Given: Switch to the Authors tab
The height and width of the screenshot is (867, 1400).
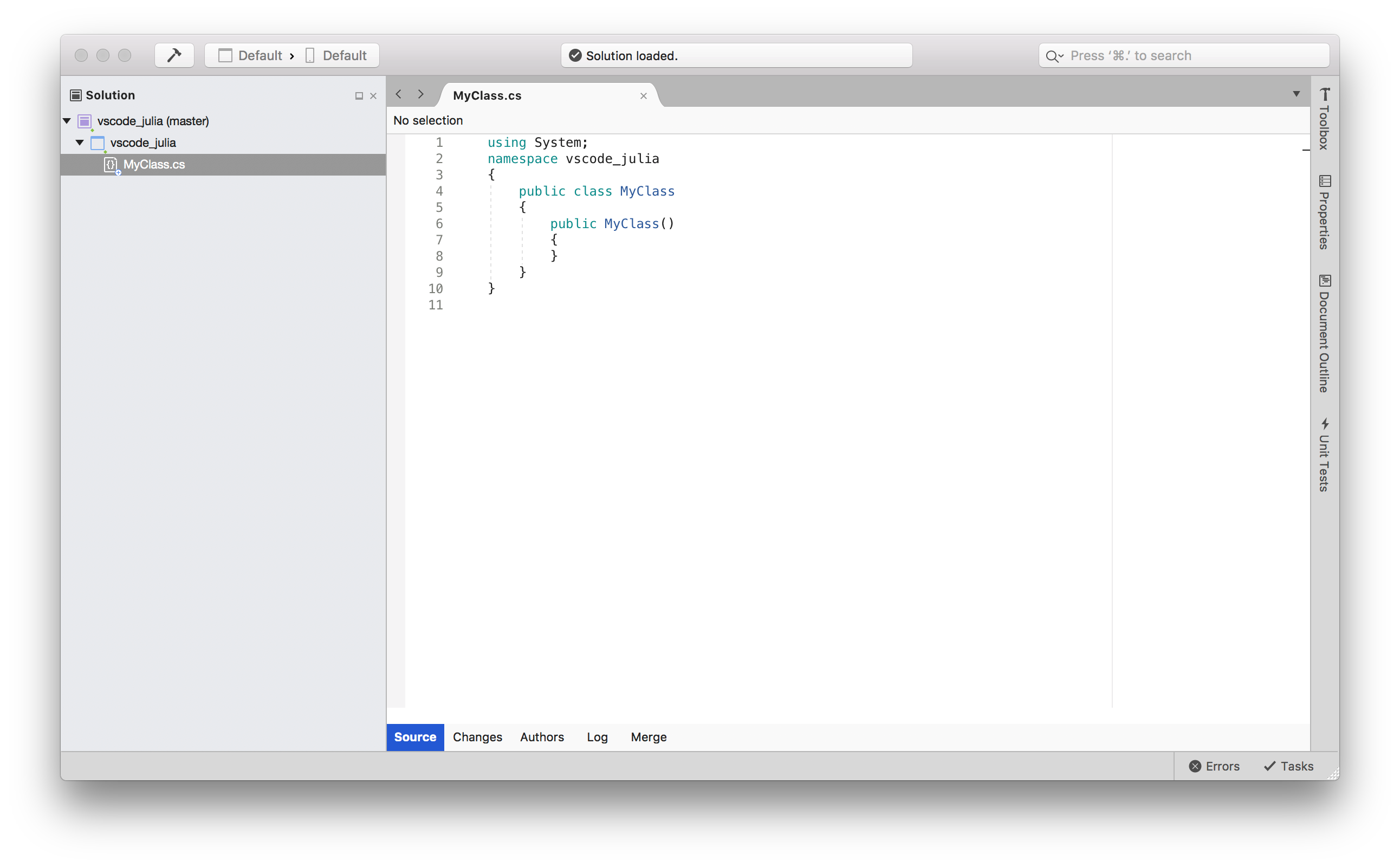Looking at the screenshot, I should 542,737.
